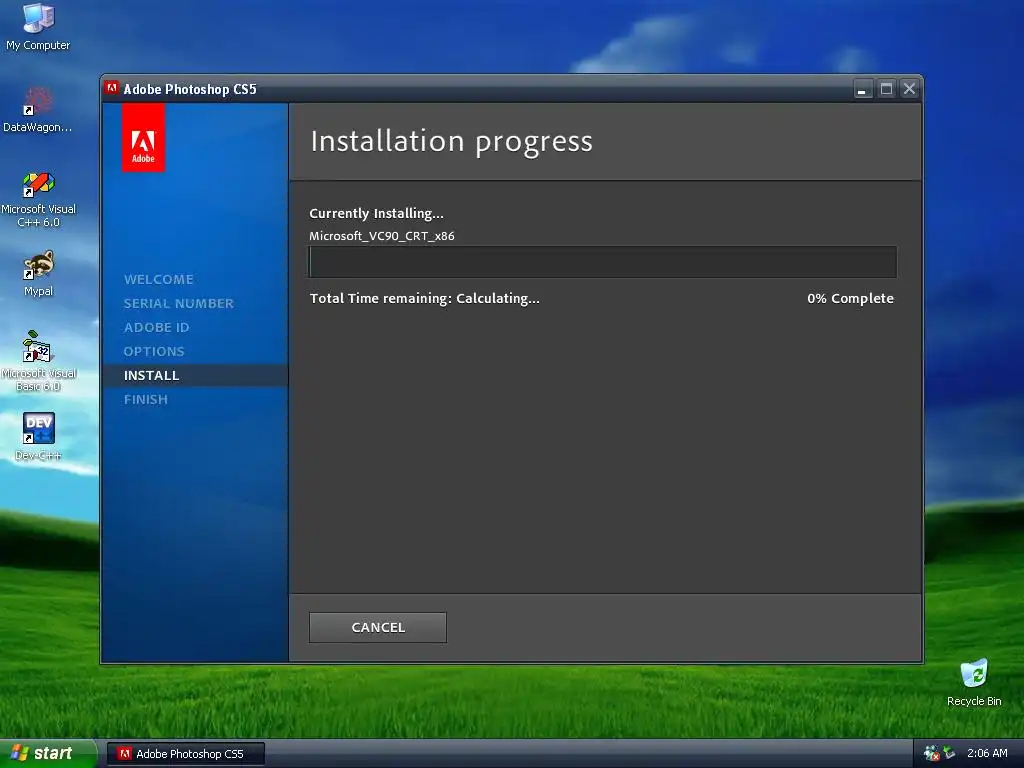Viewport: 1024px width, 768px height.
Task: Select the Dev-C++ desktop shortcut
Action: click(x=38, y=436)
